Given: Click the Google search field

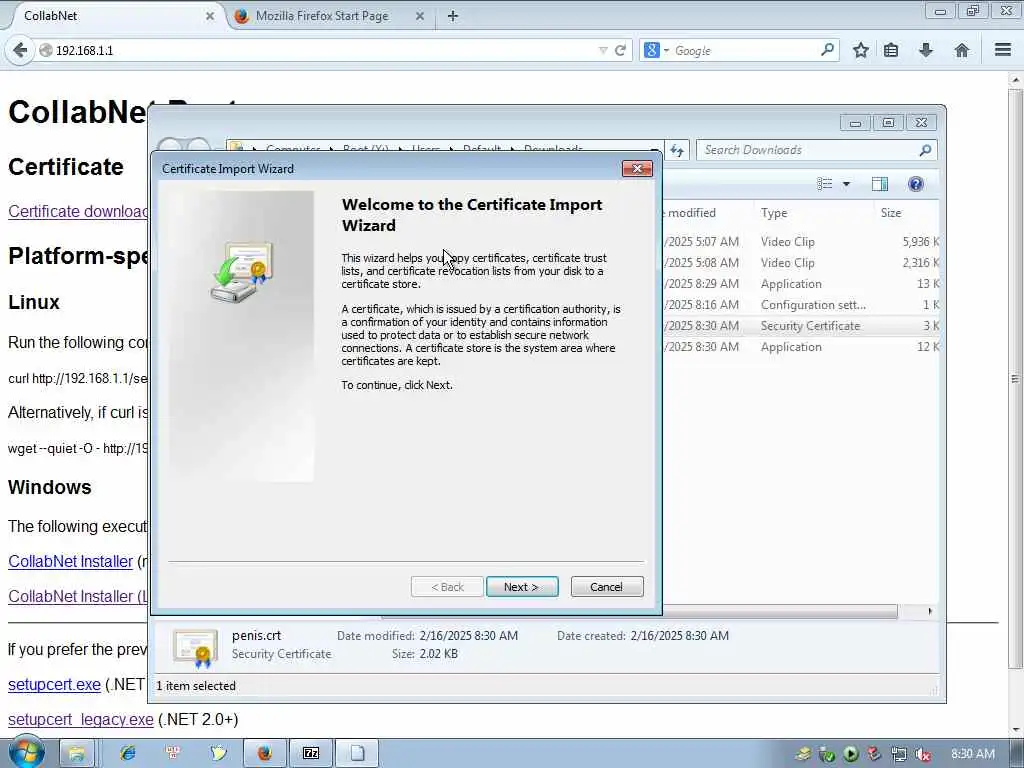Looking at the screenshot, I should [744, 50].
